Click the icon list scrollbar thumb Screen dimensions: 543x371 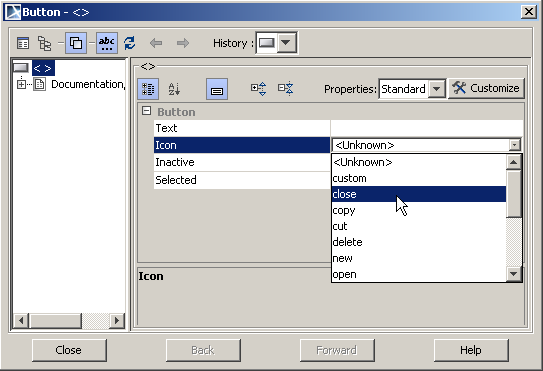click(x=514, y=194)
